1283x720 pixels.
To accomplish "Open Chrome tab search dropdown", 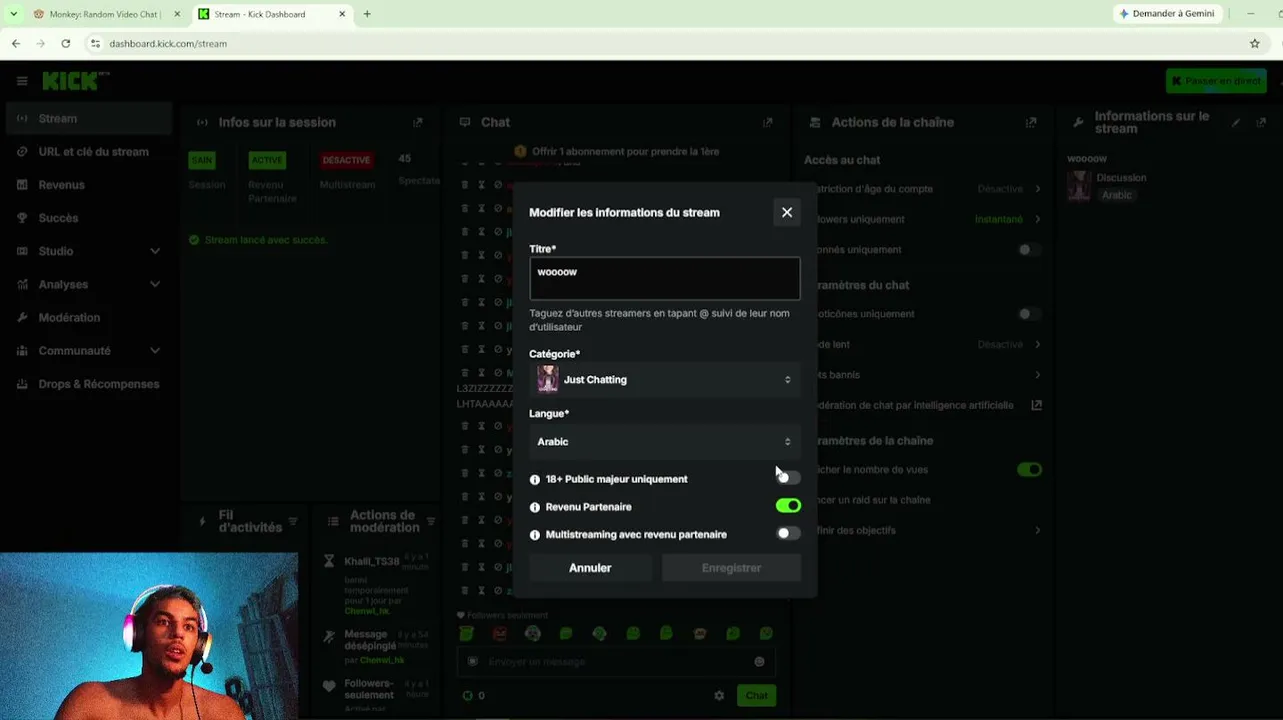I will pos(14,14).
